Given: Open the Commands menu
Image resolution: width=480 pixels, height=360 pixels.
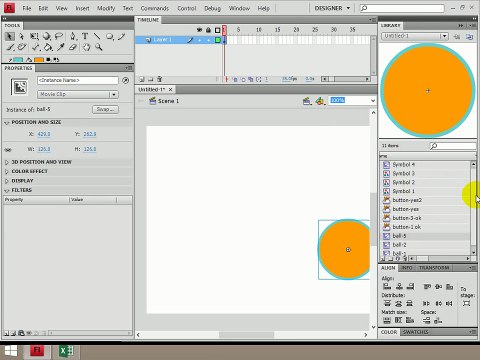Looking at the screenshot, I should tap(155, 8).
